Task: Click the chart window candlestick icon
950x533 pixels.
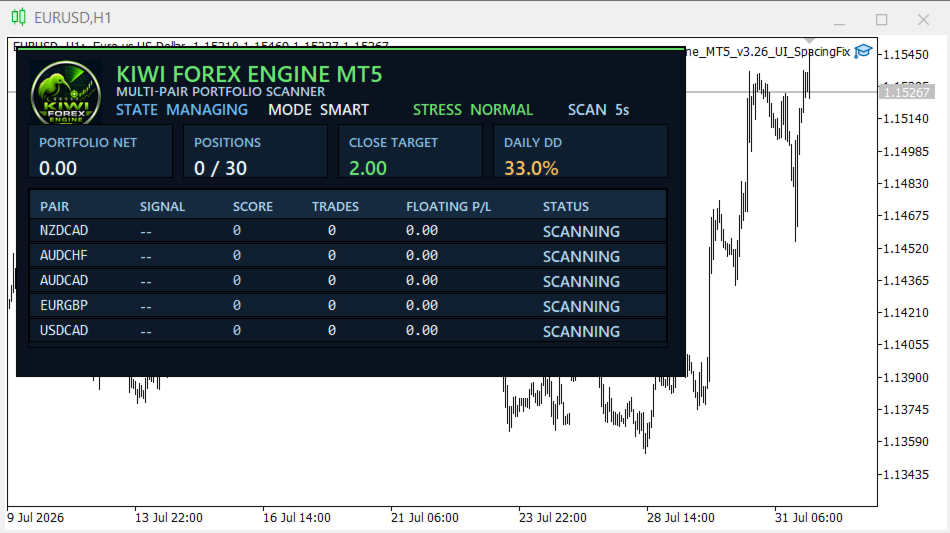Action: click(x=19, y=17)
